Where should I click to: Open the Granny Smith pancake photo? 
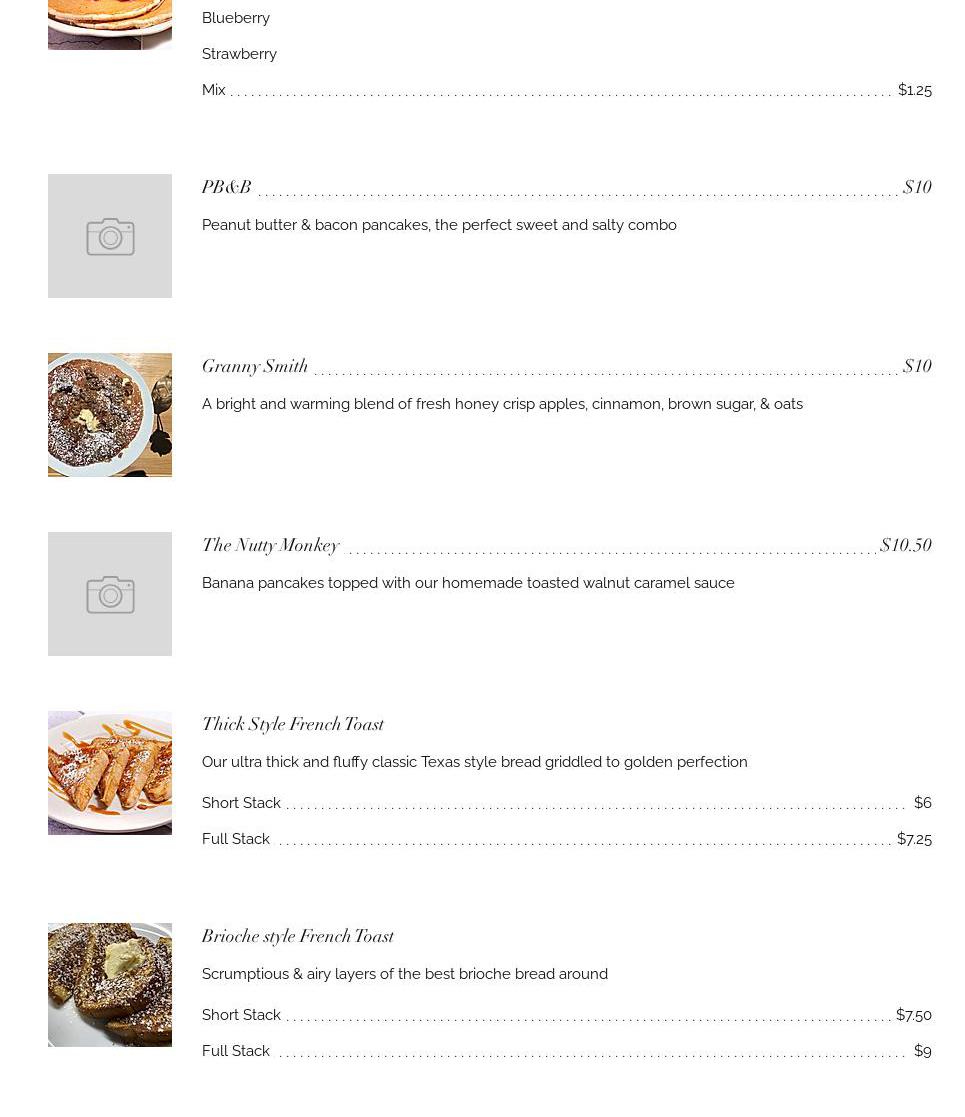(110, 415)
